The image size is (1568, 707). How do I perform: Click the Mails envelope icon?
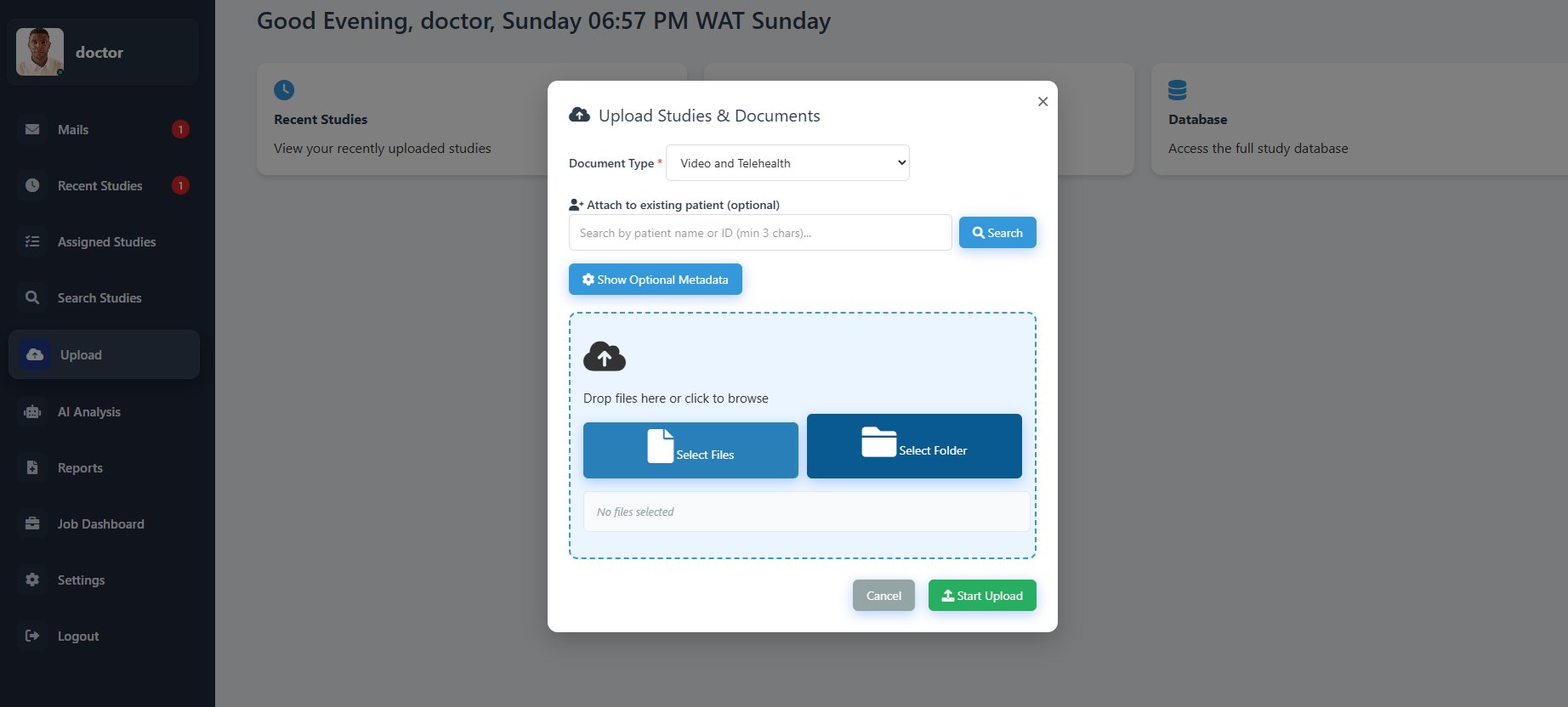pyautogui.click(x=32, y=129)
